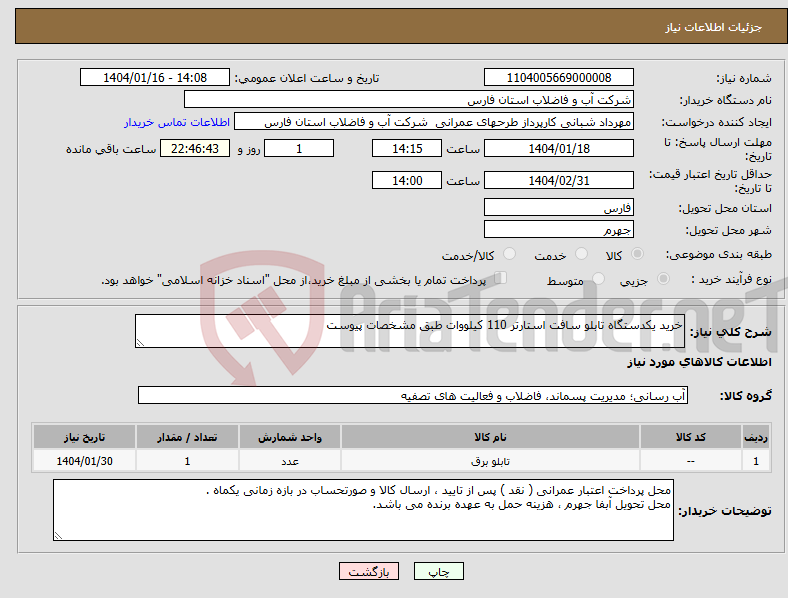
Task: Click the بازگشت (back) button
Action: (369, 571)
